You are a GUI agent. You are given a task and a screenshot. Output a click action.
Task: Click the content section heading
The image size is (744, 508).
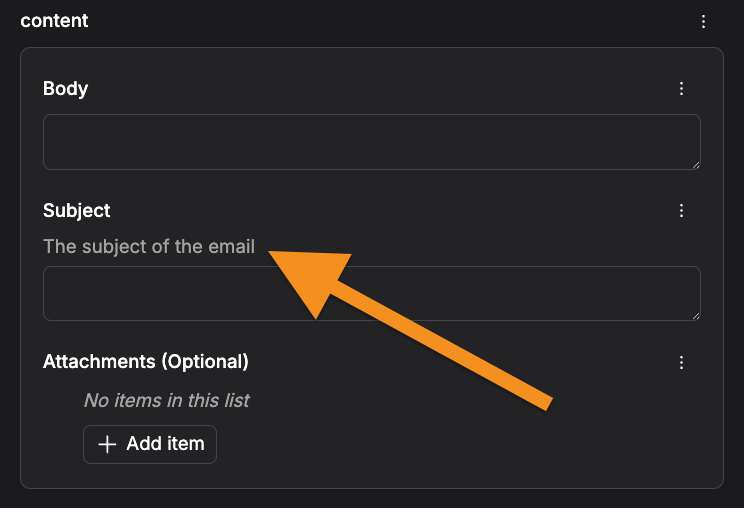pos(54,20)
